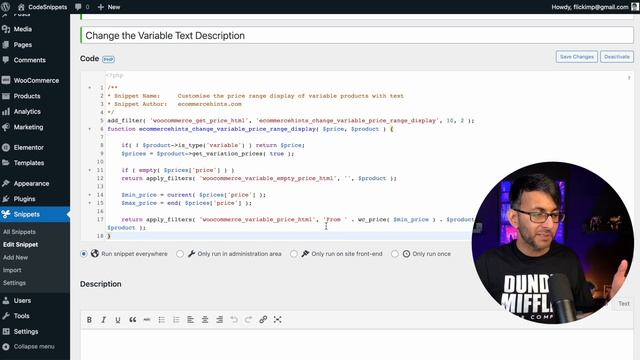Go to All Snippets submenu
Viewport: 640px width, 360px height.
click(x=19, y=232)
